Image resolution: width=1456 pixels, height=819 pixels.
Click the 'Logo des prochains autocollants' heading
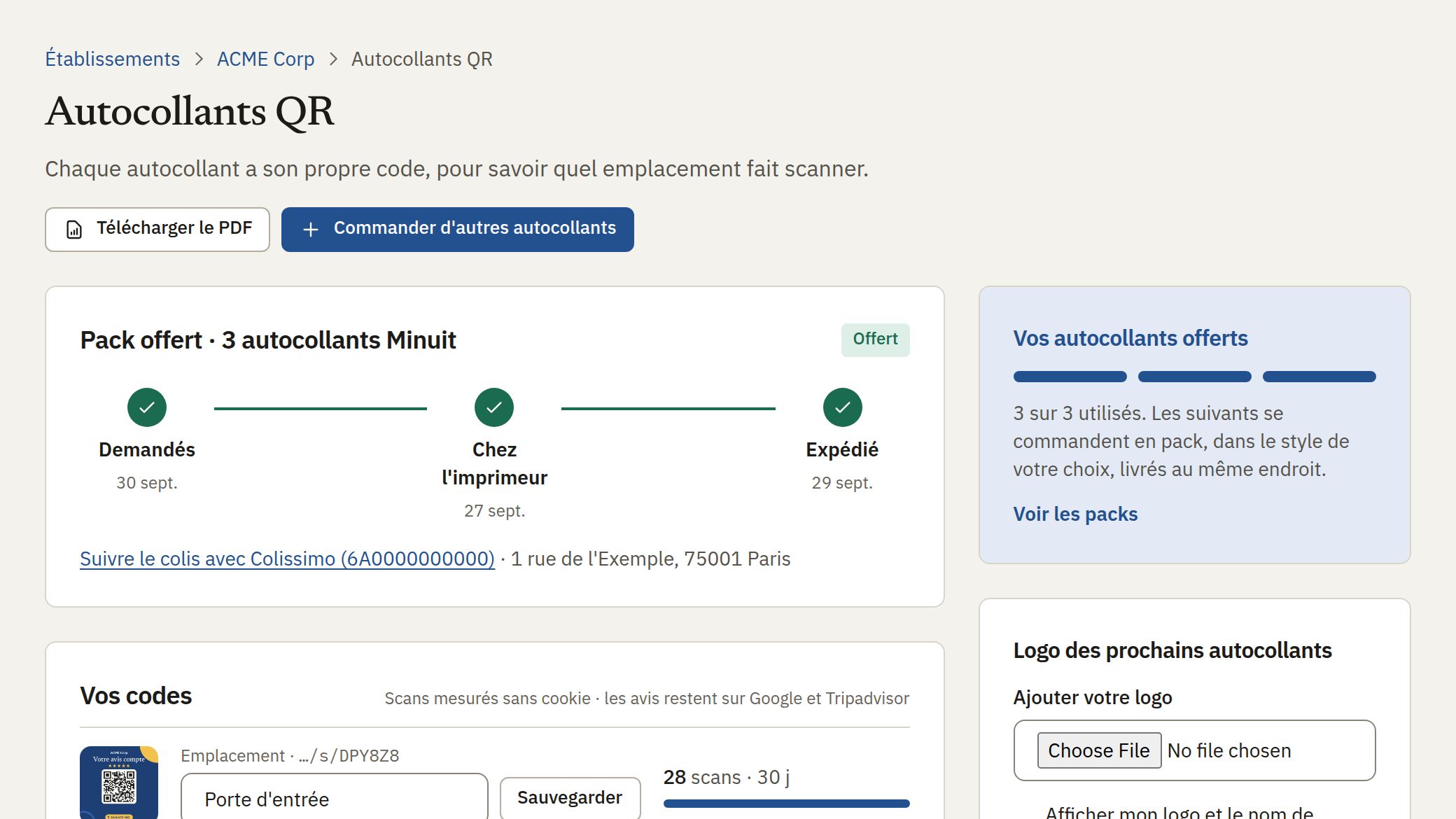pyautogui.click(x=1172, y=651)
